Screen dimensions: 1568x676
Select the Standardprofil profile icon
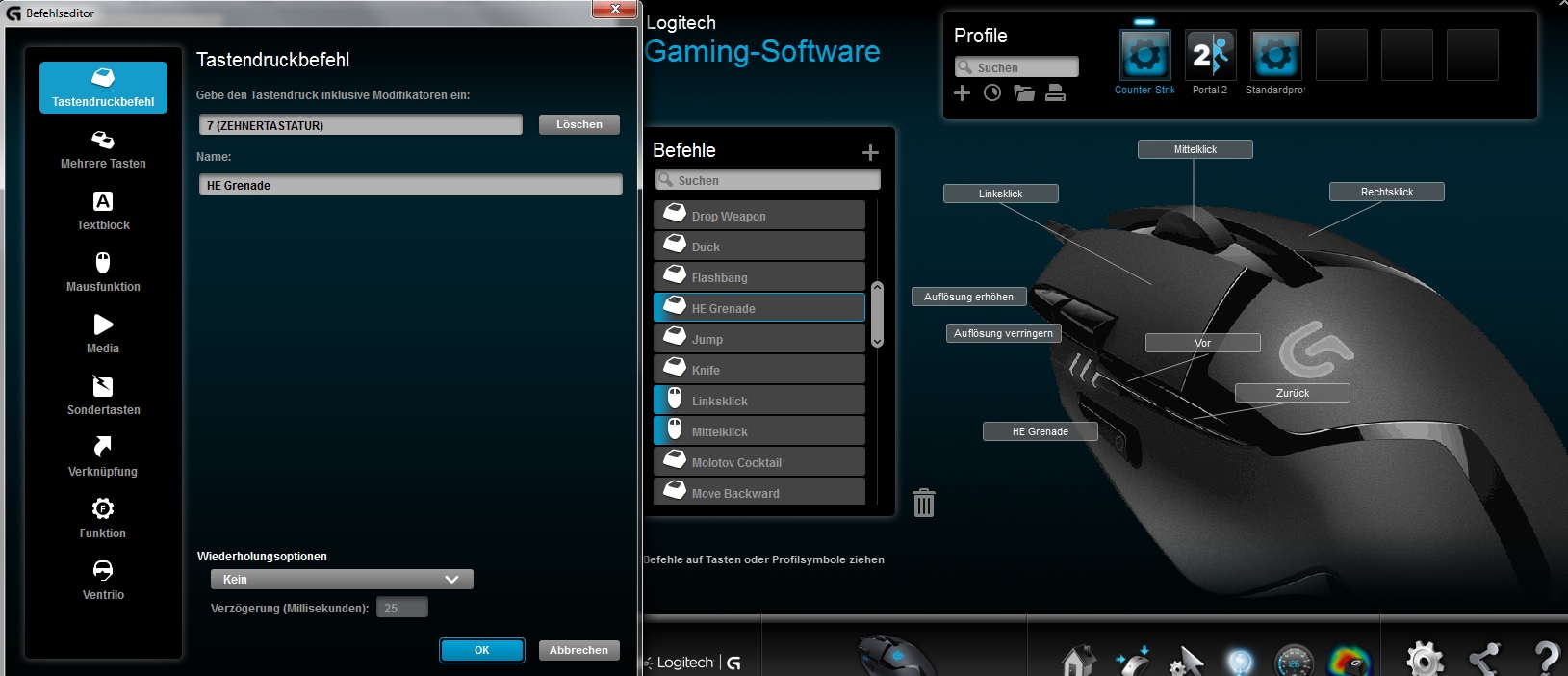(x=1275, y=55)
